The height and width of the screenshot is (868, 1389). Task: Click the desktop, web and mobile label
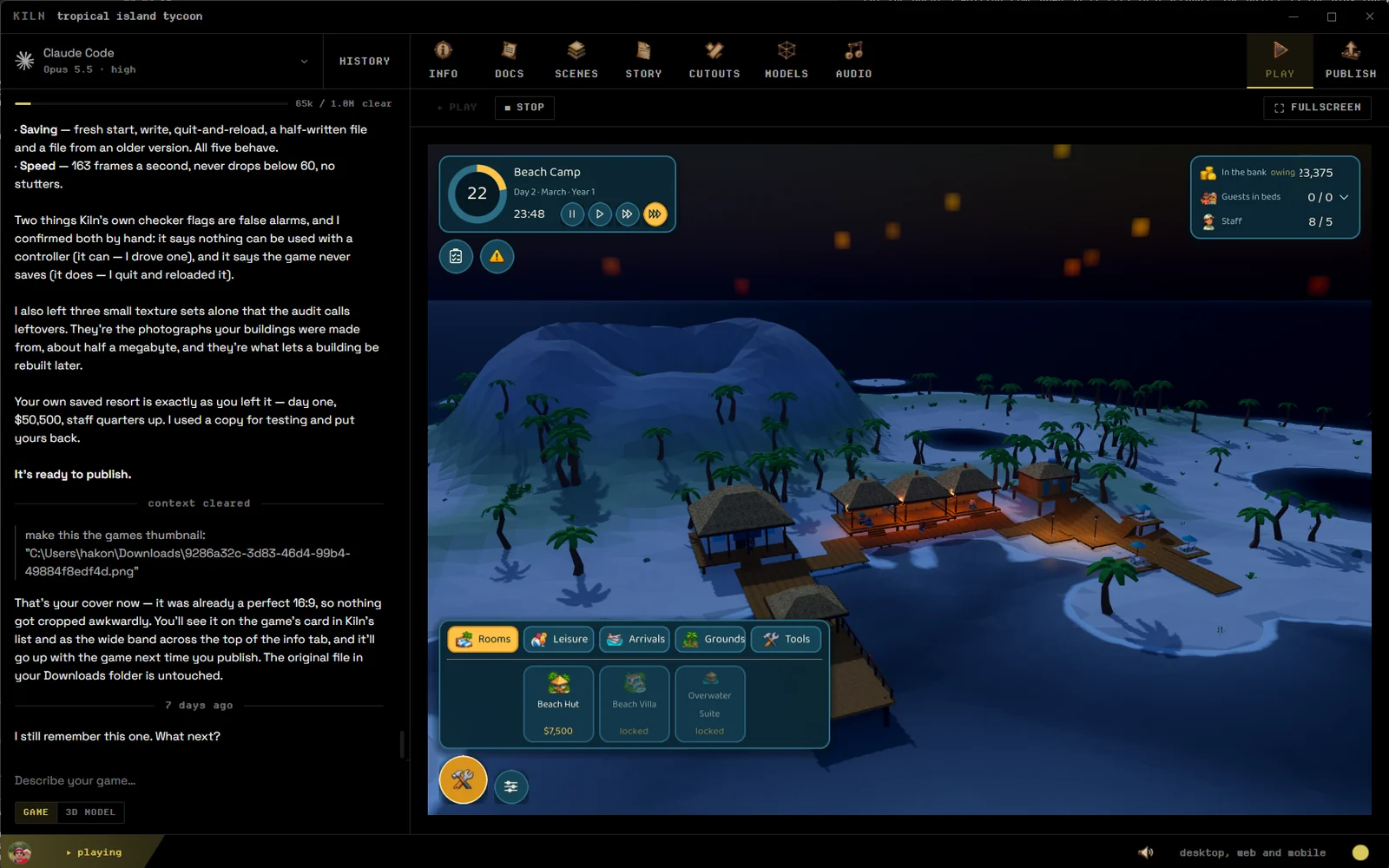[1252, 852]
